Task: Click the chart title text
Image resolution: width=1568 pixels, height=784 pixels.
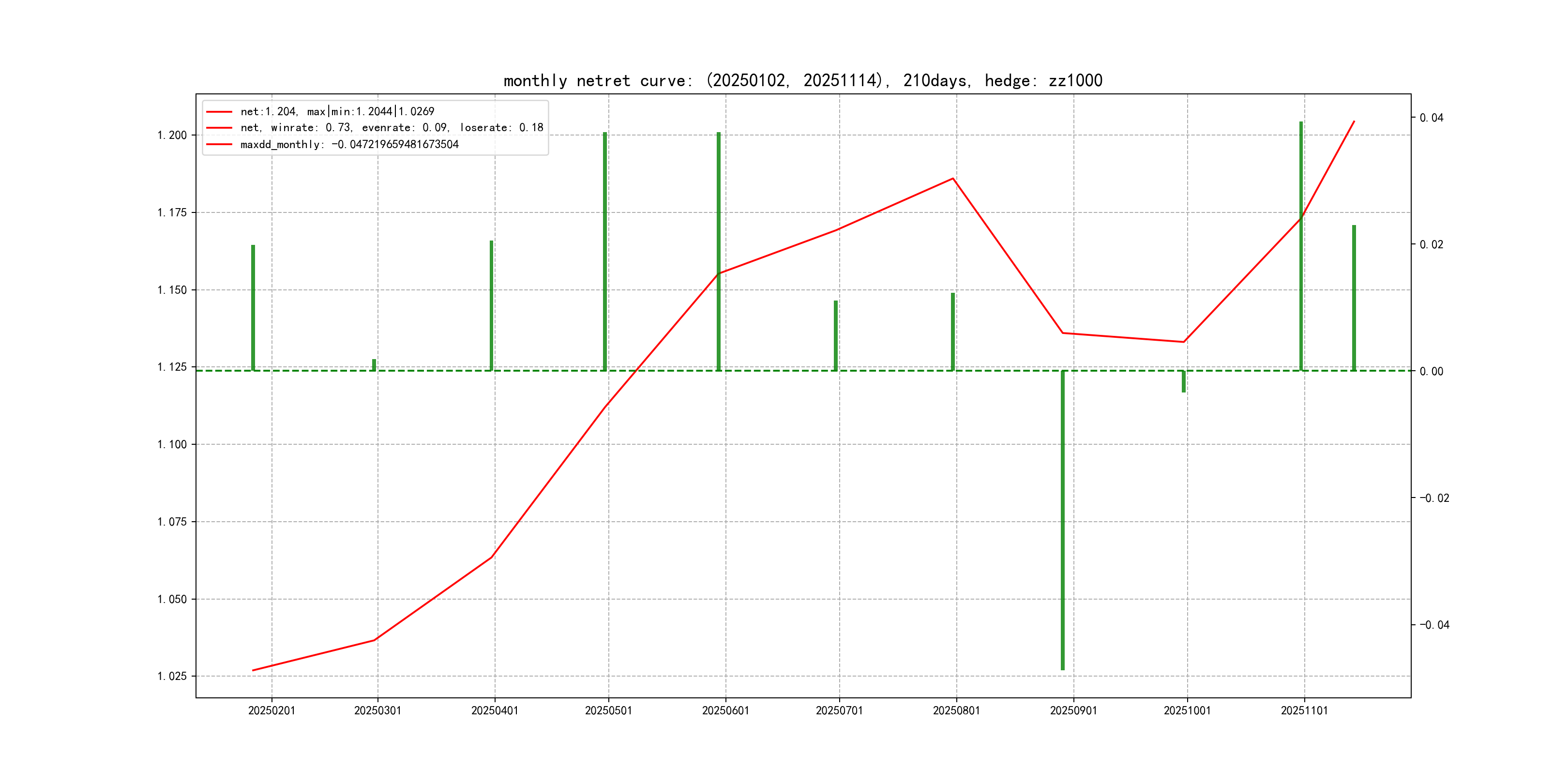Action: 802,80
